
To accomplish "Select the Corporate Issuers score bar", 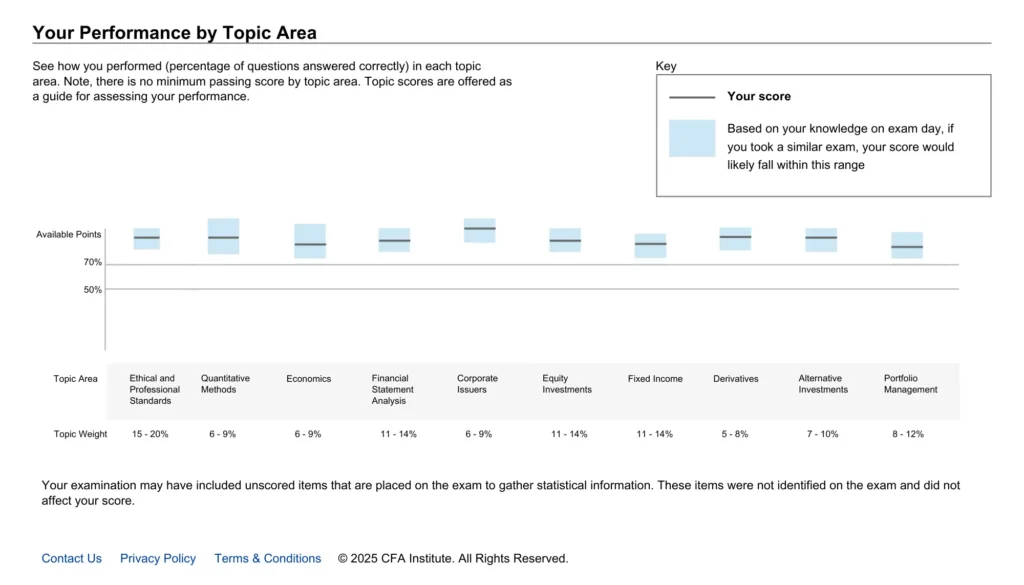I will [x=479, y=230].
